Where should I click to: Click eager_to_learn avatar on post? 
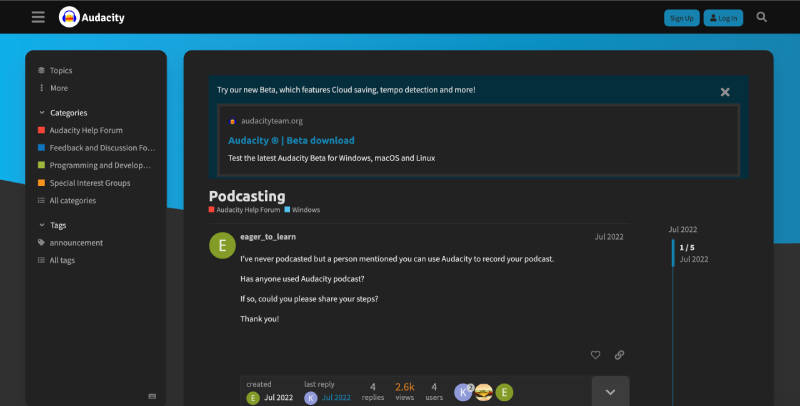point(222,245)
